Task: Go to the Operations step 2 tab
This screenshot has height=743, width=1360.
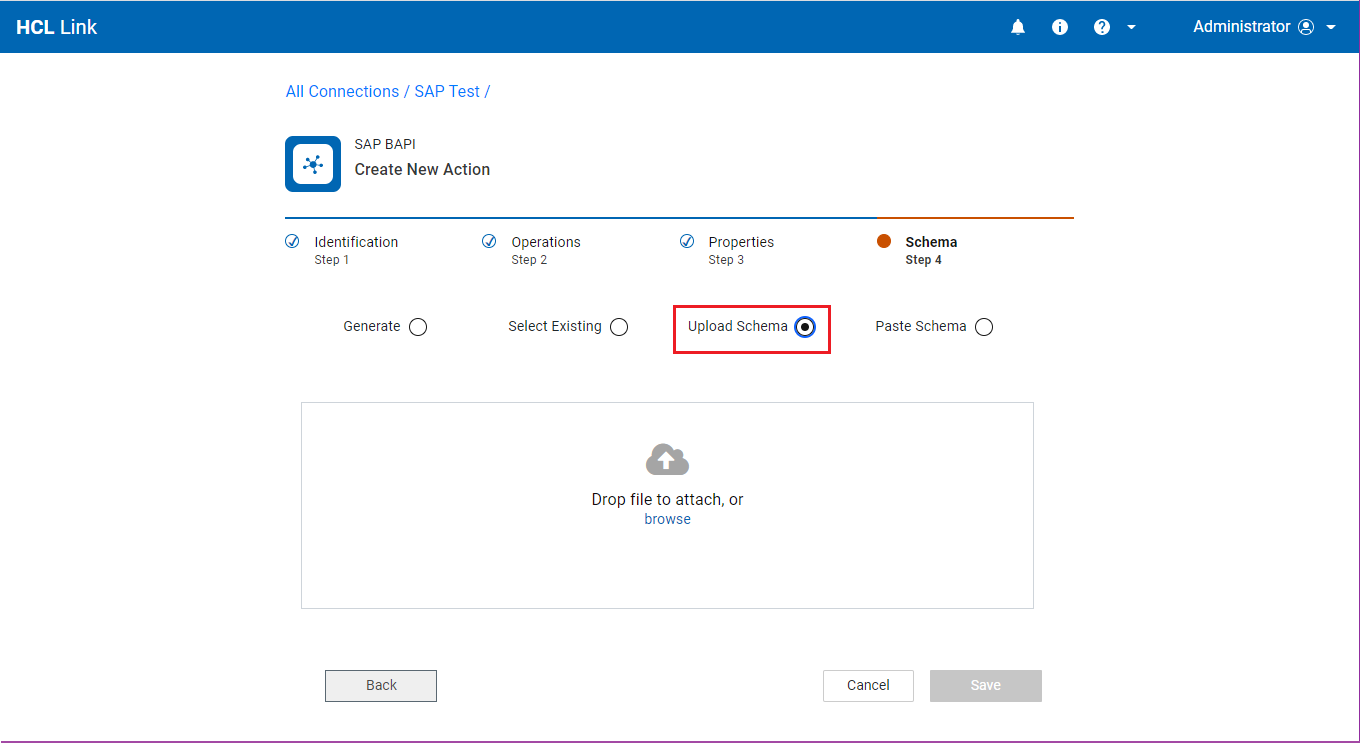Action: [x=545, y=250]
